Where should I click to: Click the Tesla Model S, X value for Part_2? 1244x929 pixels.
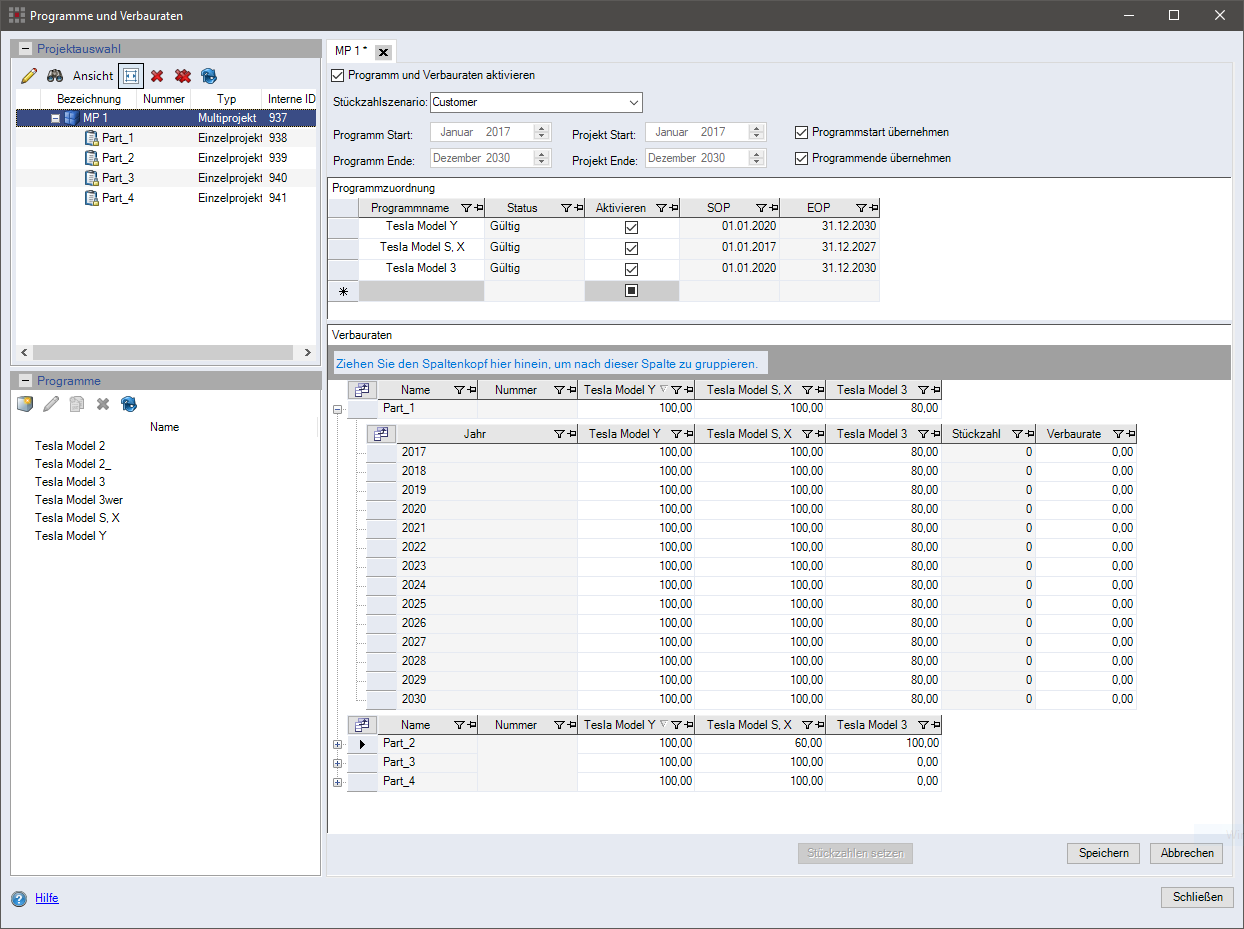coord(761,744)
